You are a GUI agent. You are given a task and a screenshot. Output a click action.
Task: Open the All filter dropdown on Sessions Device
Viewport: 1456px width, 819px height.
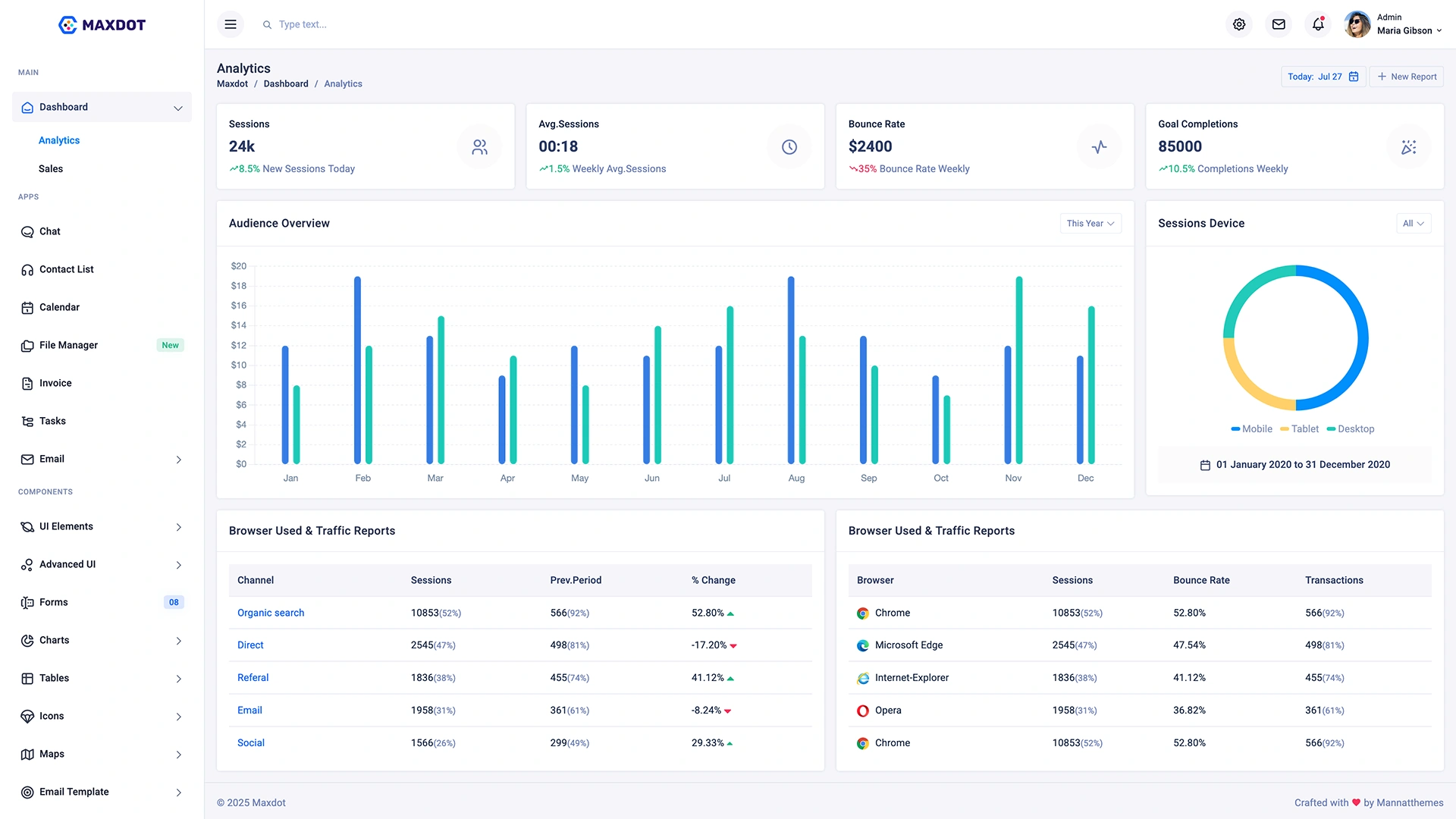pos(1413,223)
